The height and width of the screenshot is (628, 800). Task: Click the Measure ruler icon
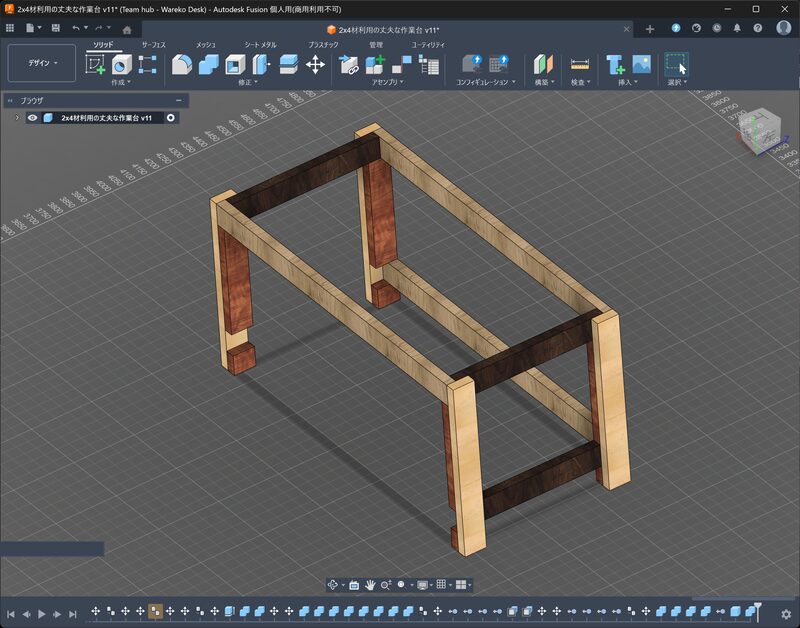coord(580,64)
